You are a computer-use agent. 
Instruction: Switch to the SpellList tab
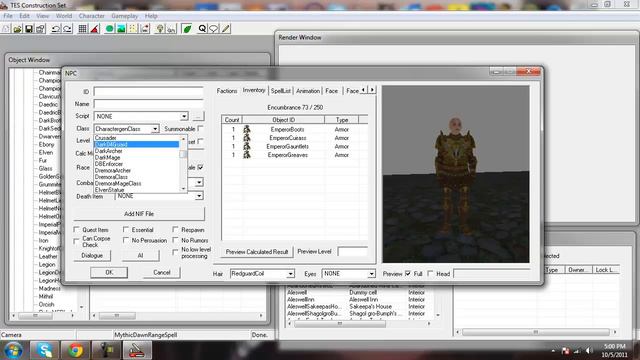(x=281, y=91)
